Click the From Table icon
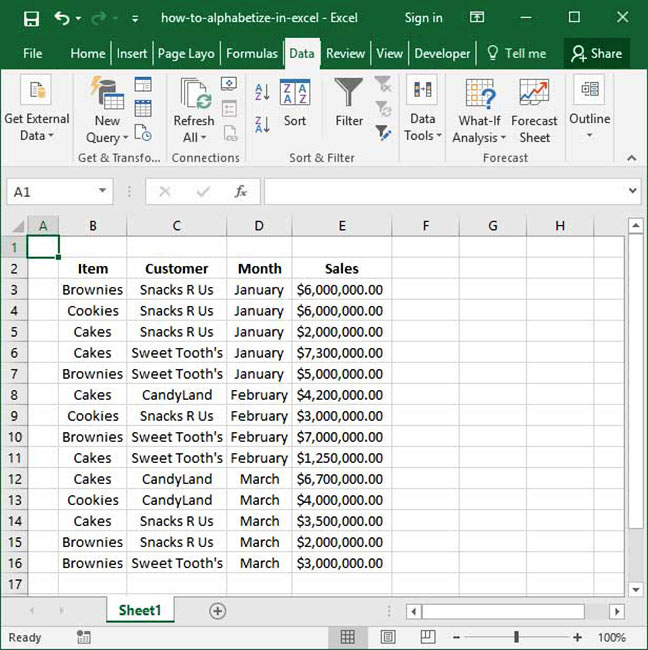This screenshot has height=650, width=648. click(143, 109)
